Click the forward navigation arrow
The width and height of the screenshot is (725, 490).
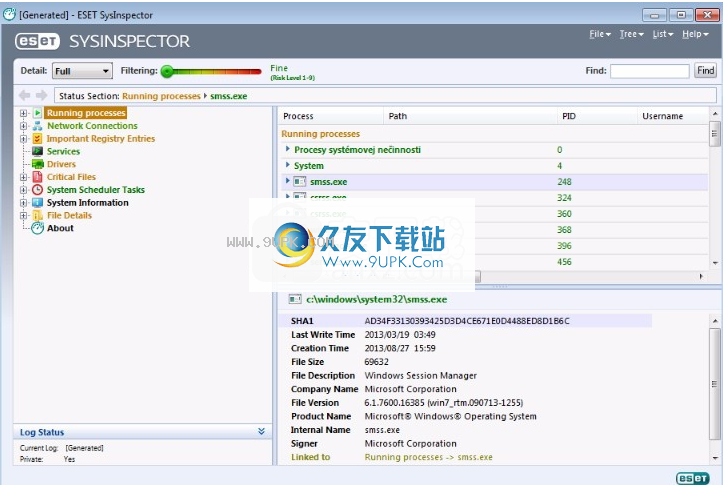pos(42,96)
